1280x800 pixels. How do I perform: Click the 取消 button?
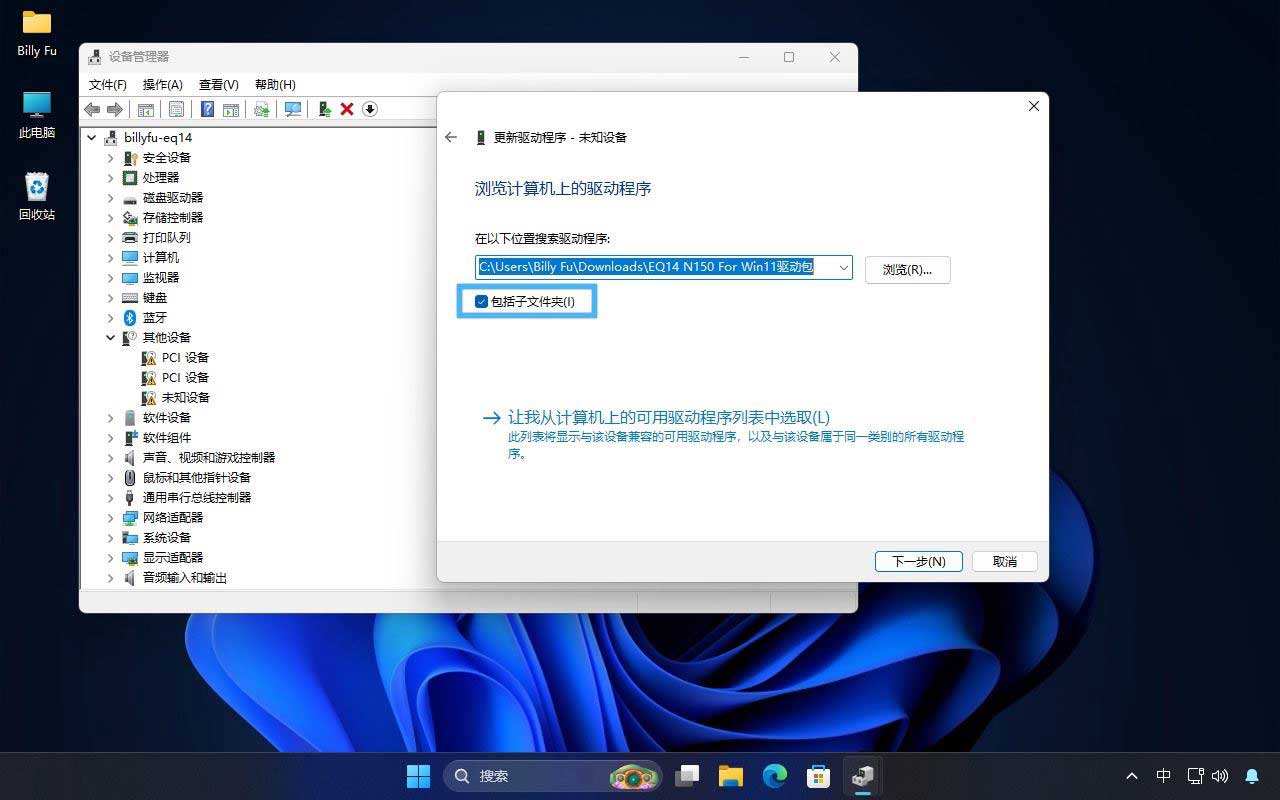pyautogui.click(x=1004, y=561)
